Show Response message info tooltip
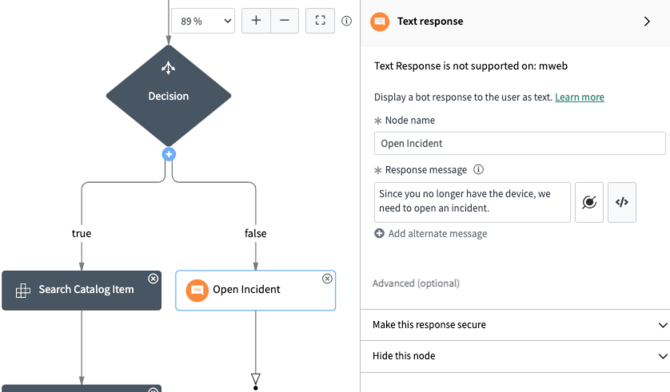670x392 pixels. 479,169
